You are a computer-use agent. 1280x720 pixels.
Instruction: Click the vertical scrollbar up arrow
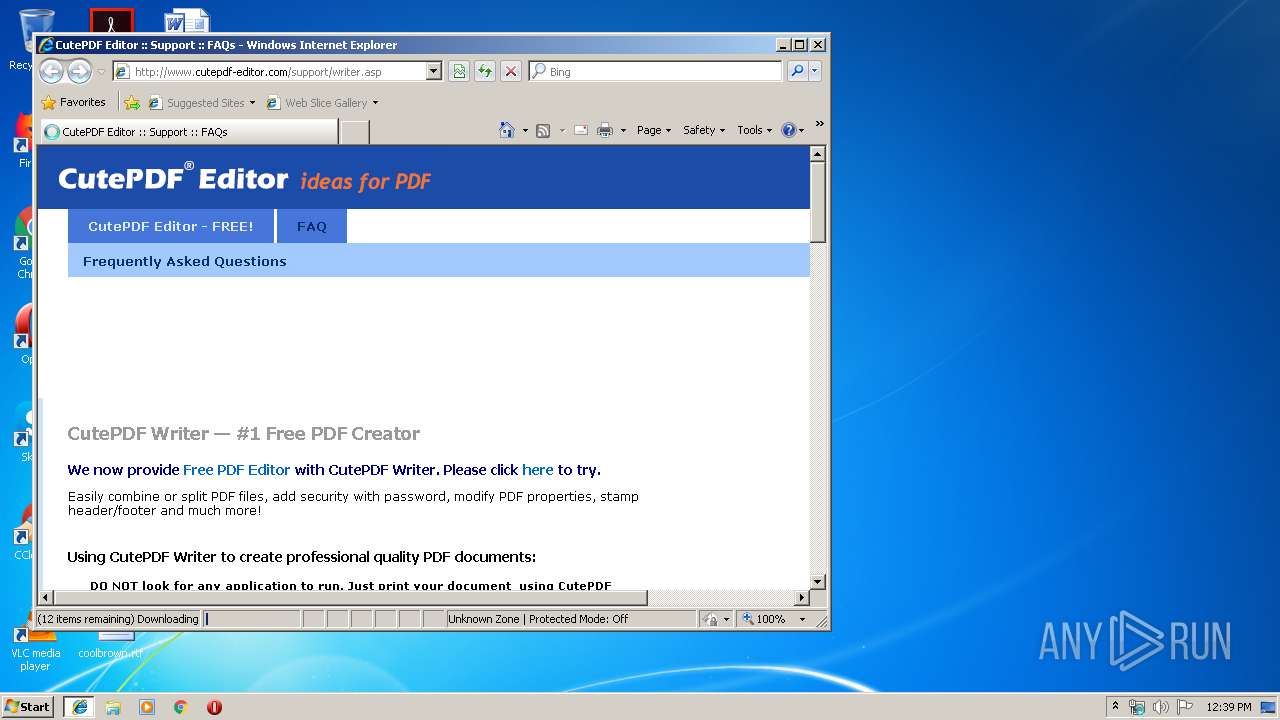[x=817, y=154]
